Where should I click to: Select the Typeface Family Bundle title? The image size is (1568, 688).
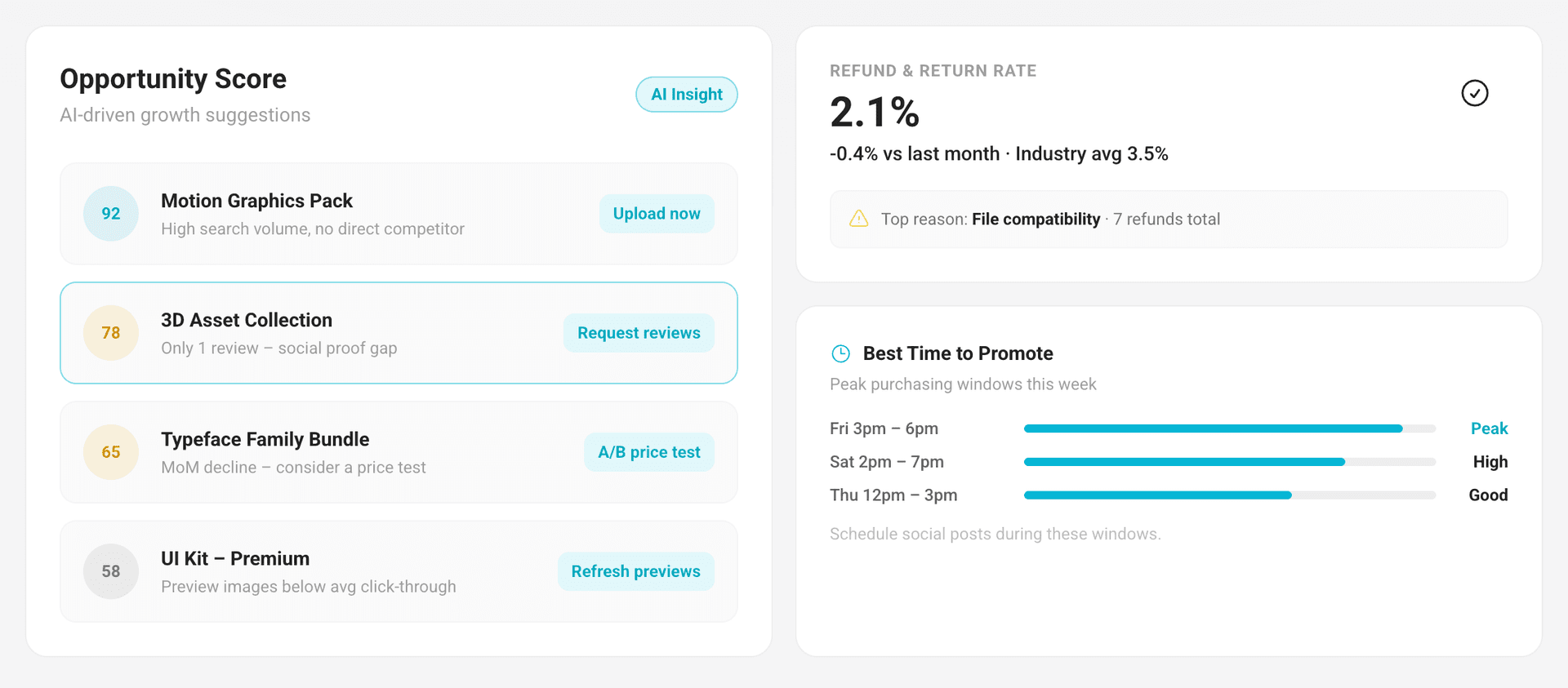pos(265,439)
